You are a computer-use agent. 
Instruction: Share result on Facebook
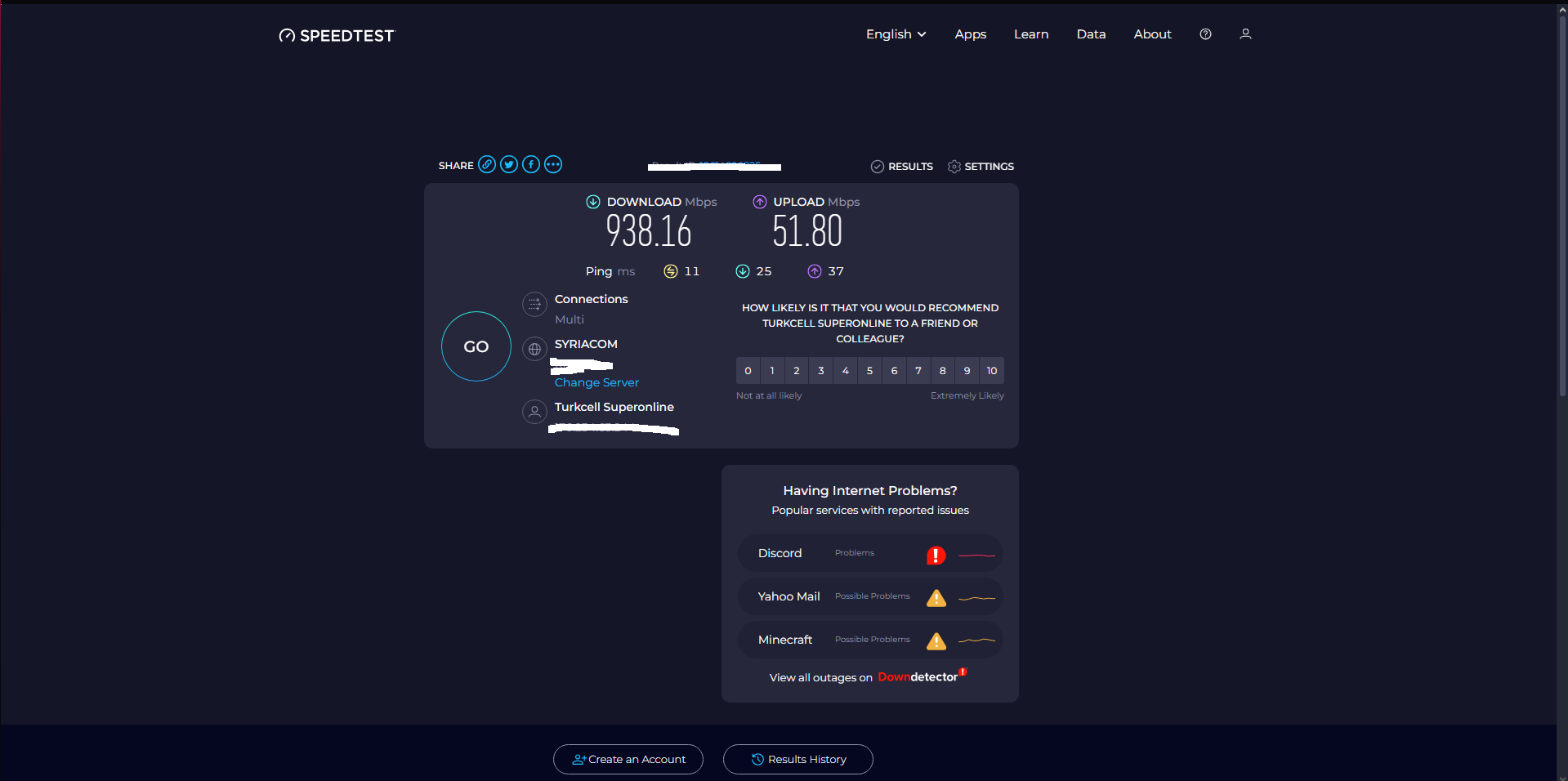[x=531, y=164]
